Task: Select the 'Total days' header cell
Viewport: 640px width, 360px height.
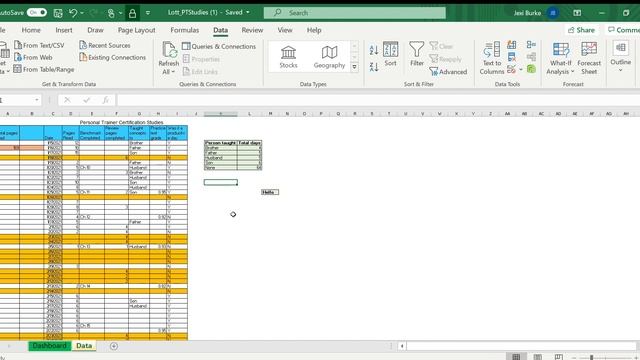Action: [x=249, y=143]
